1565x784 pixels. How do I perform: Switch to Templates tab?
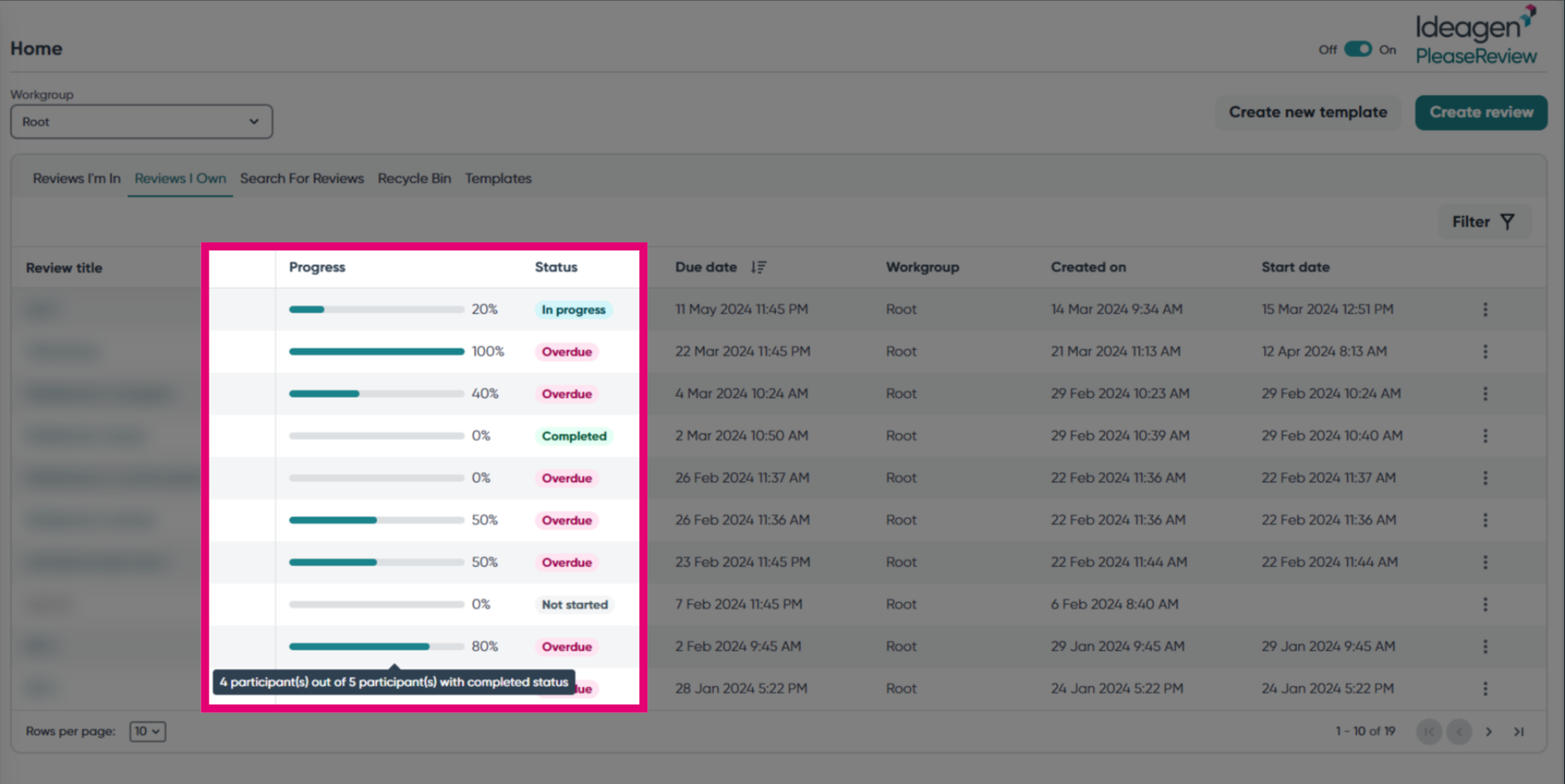(x=498, y=178)
